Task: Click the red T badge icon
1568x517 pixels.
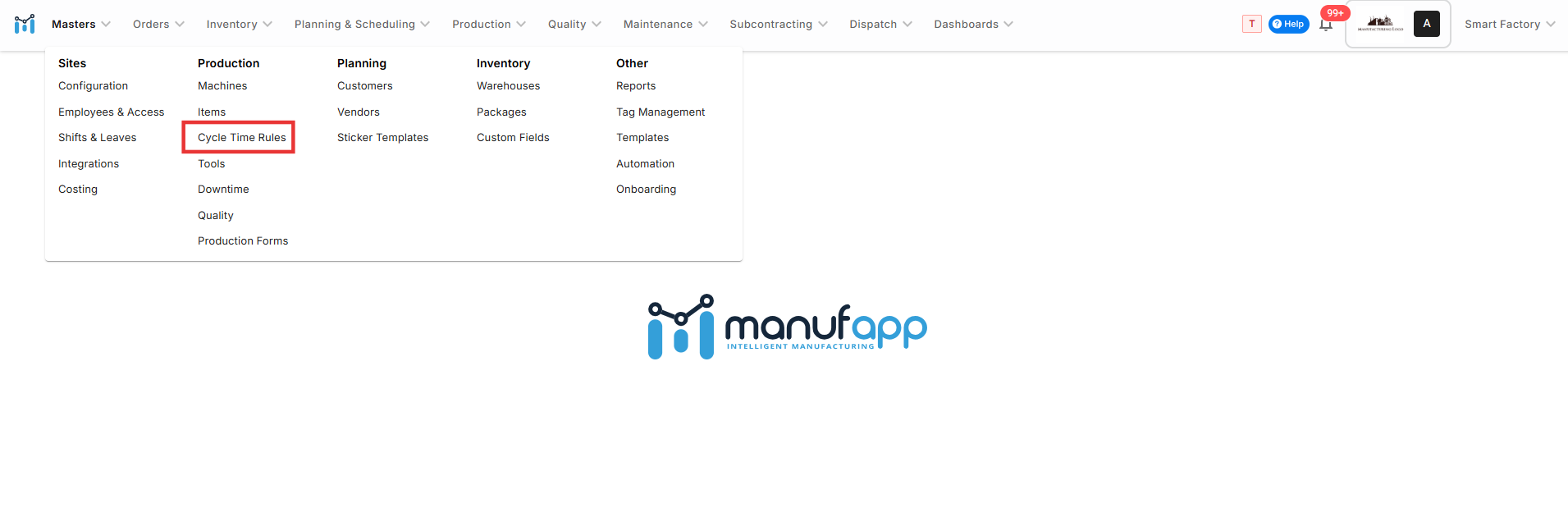Action: pyautogui.click(x=1251, y=24)
